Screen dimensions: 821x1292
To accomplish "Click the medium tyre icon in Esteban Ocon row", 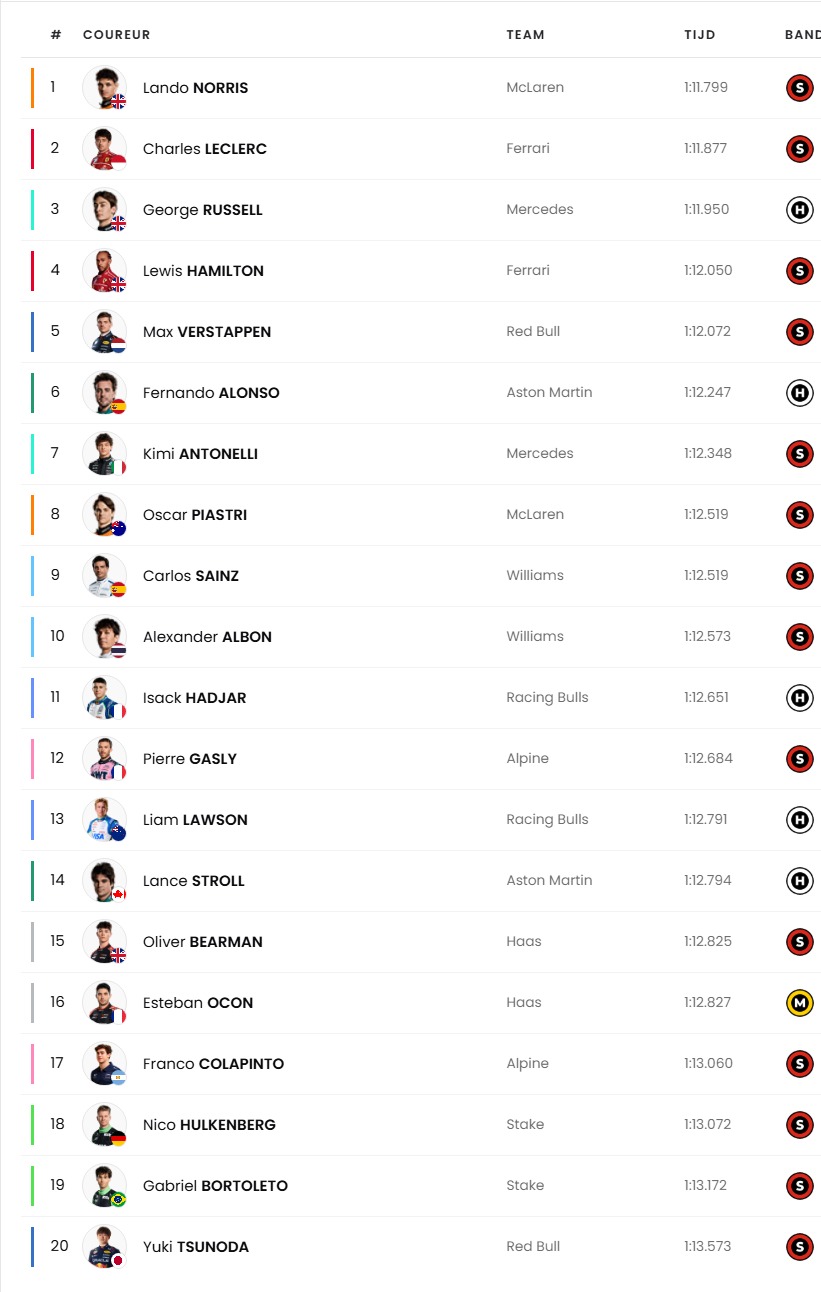I will pos(799,1003).
